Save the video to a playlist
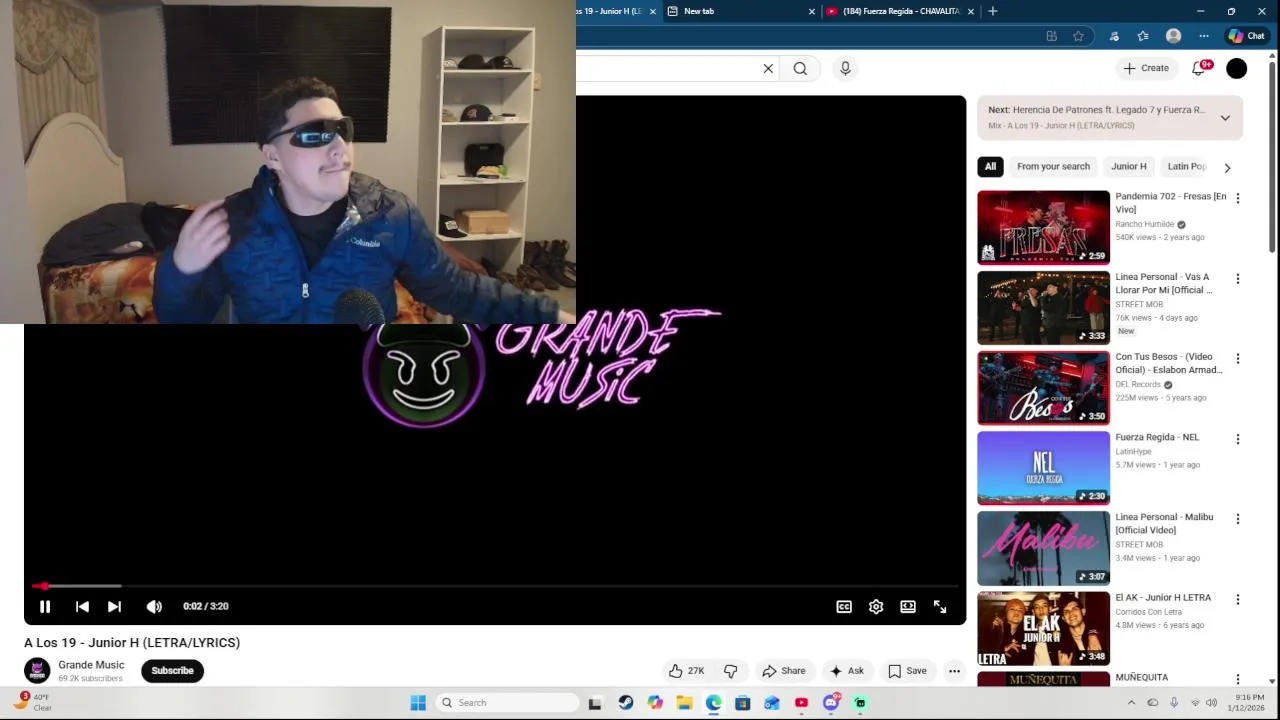The height and width of the screenshot is (720, 1280). click(x=908, y=671)
